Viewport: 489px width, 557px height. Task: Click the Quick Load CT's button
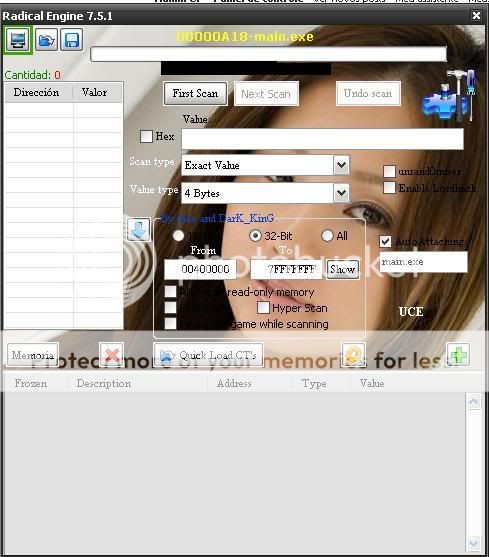tap(208, 355)
